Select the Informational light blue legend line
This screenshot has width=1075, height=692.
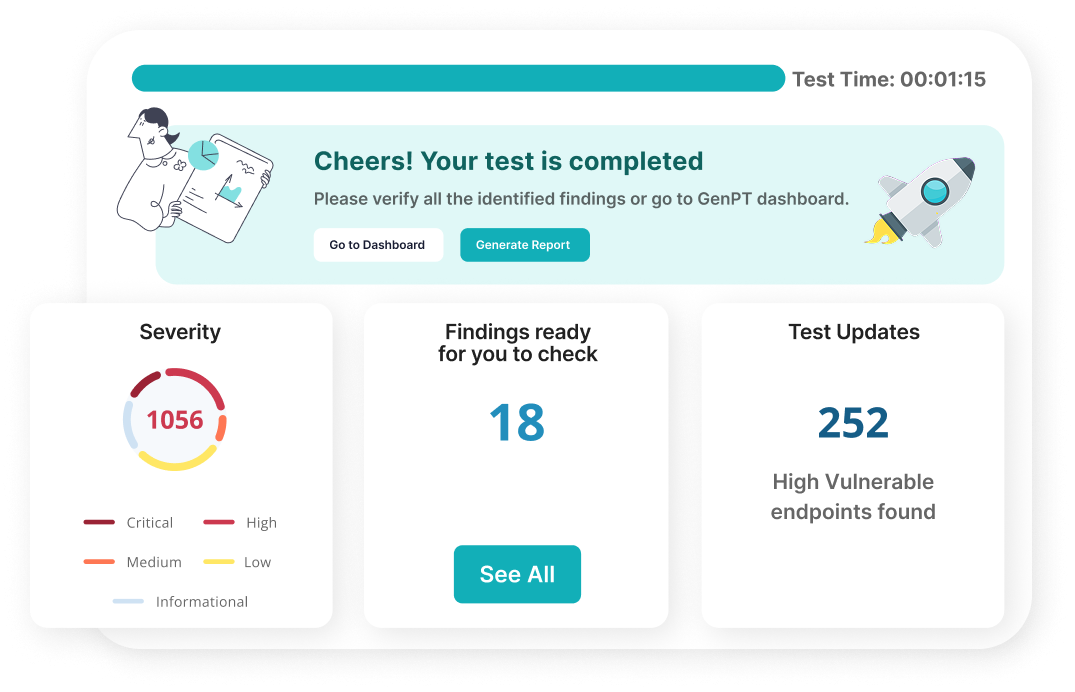point(128,601)
